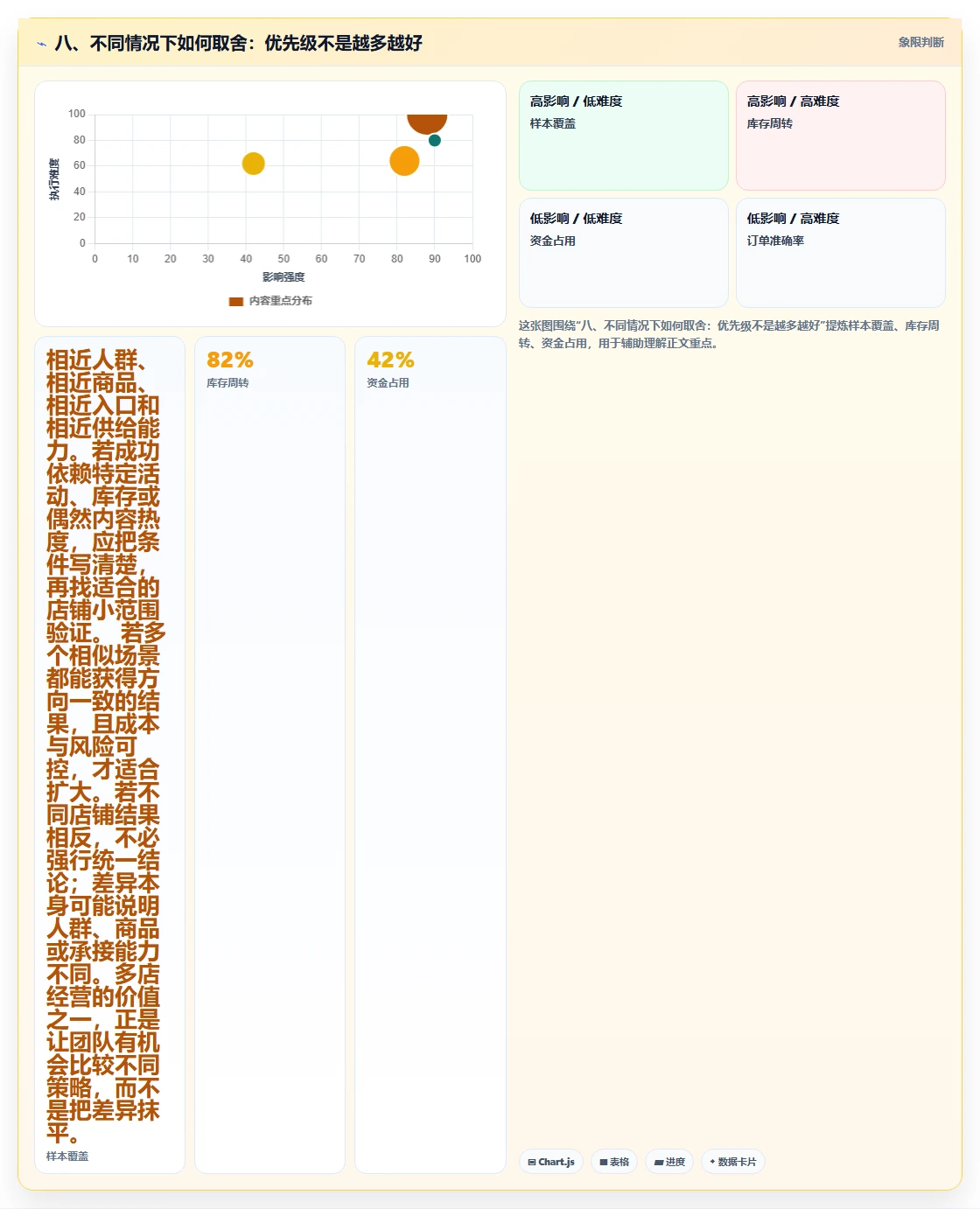Click the section title 八、不同情况下如何取舍
Image resolution: width=980 pixels, height=1209 pixels.
tap(238, 43)
